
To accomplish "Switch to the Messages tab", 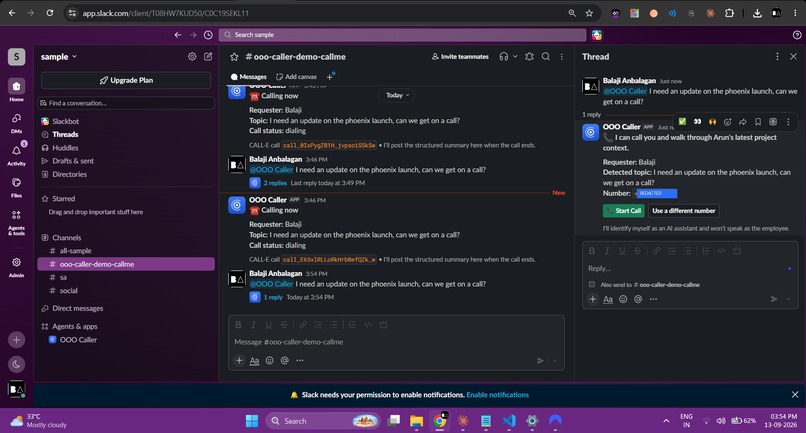I will click(x=249, y=77).
